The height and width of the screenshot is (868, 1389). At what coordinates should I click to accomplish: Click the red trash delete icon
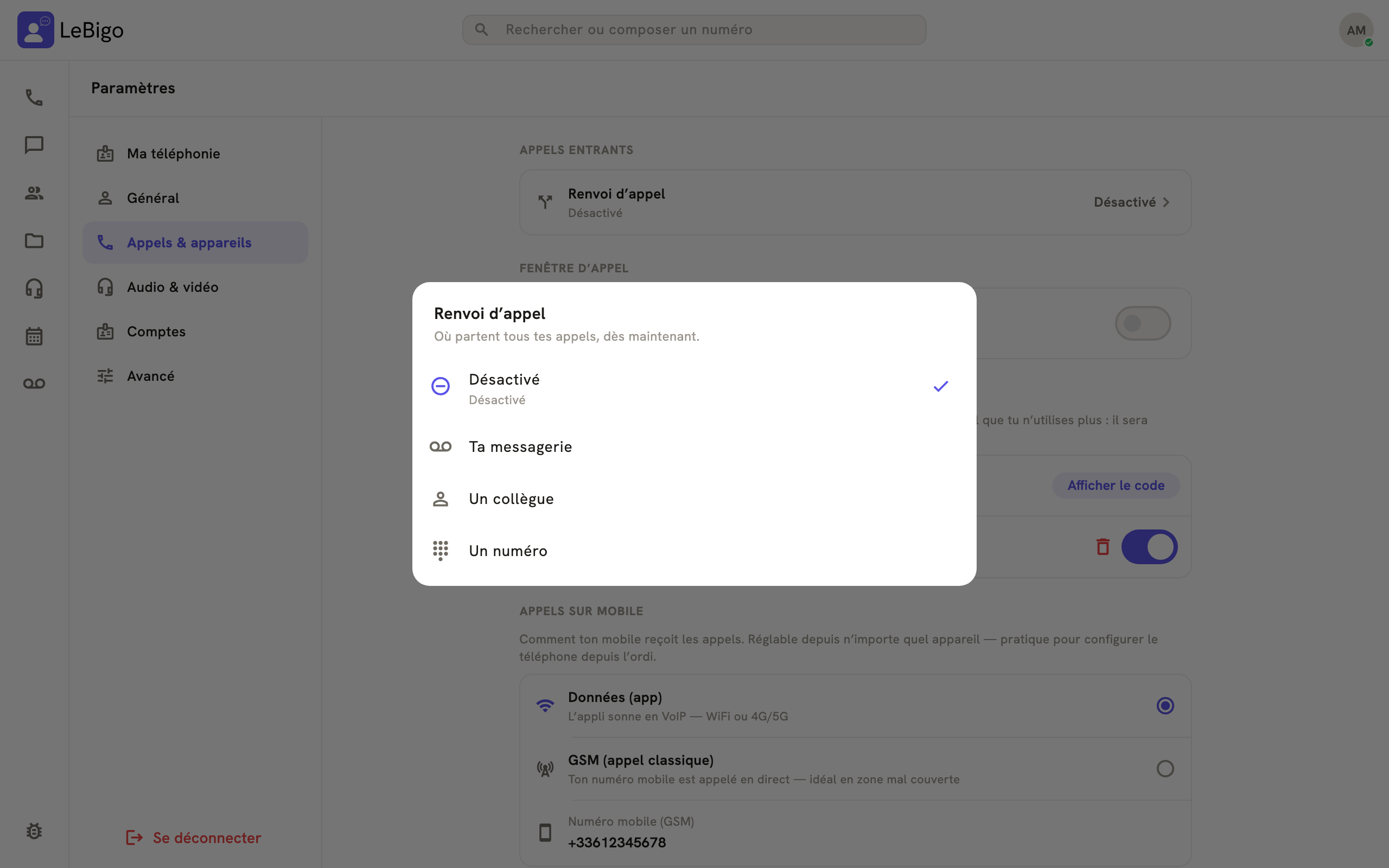click(x=1103, y=546)
